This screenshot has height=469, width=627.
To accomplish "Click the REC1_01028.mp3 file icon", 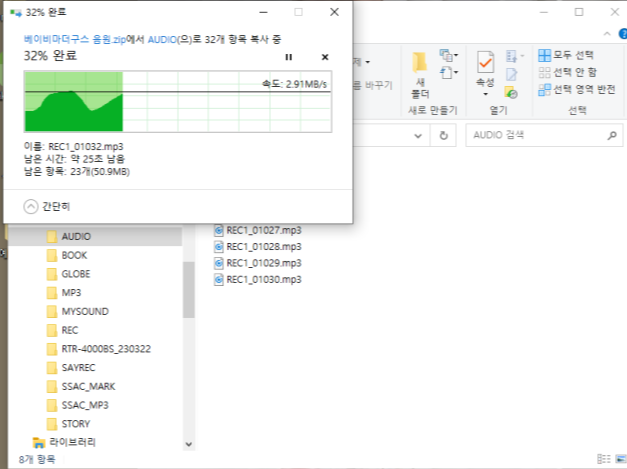I will click(x=218, y=247).
